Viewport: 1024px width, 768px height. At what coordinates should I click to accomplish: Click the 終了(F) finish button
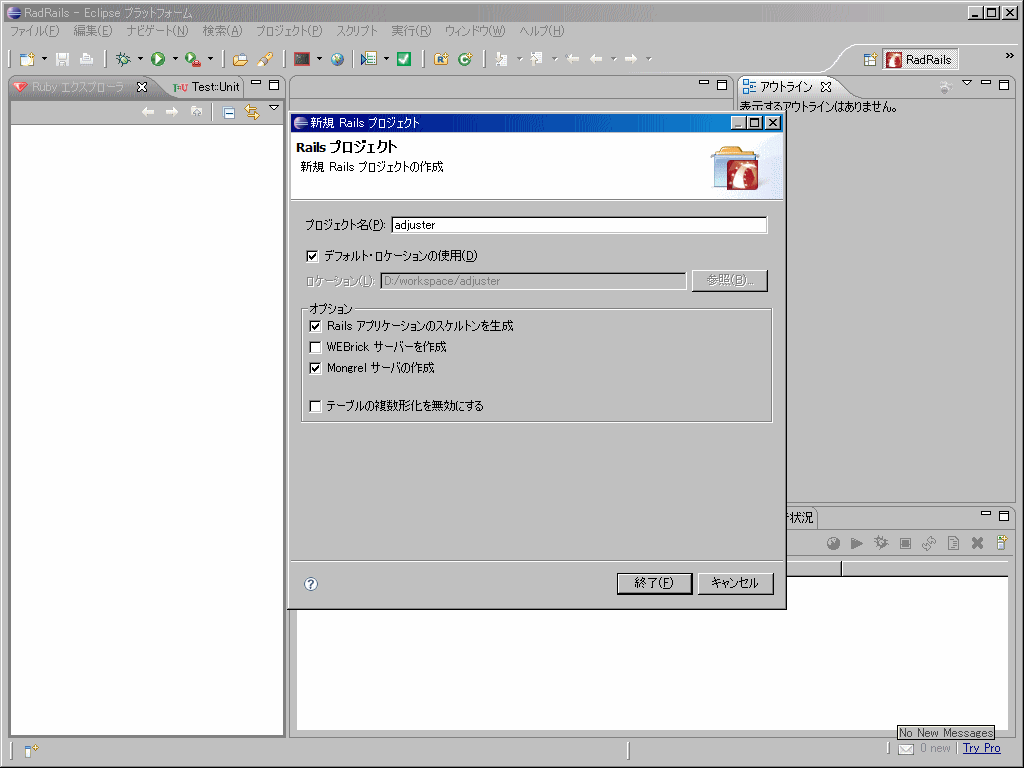[x=654, y=583]
